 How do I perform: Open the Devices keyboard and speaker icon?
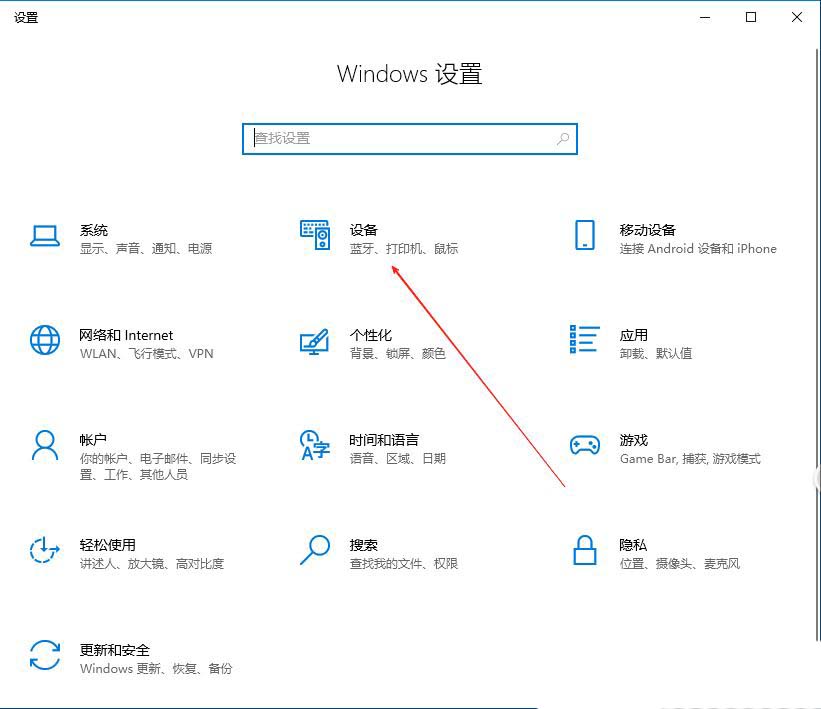[315, 236]
